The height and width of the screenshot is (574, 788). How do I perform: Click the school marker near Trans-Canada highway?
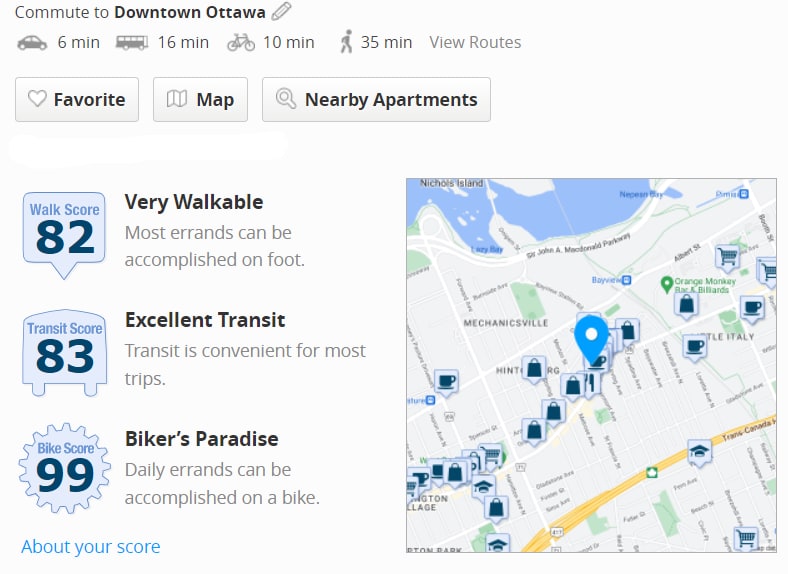coord(700,452)
